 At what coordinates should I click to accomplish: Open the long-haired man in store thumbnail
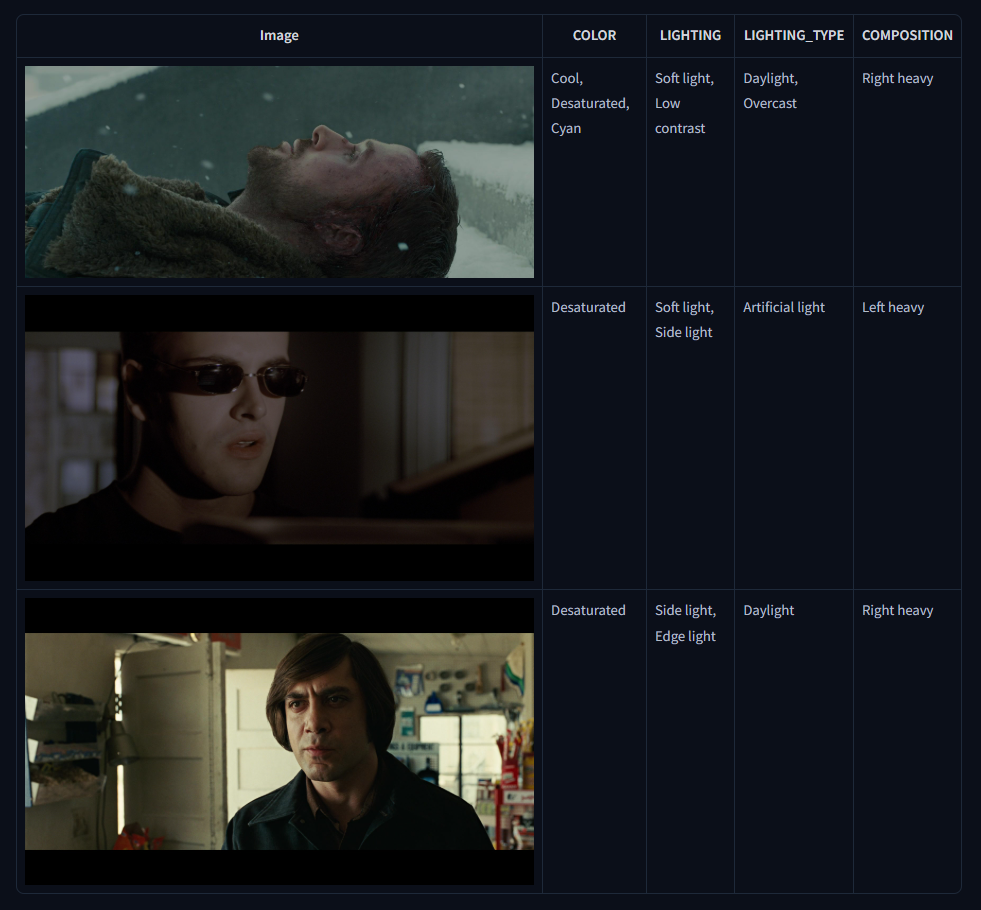(279, 741)
